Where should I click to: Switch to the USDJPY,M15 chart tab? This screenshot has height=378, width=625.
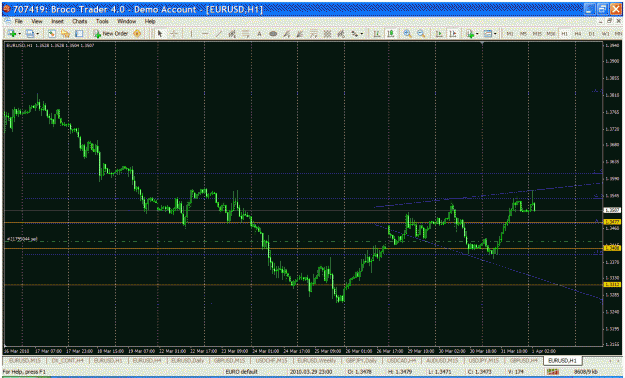[x=483, y=361]
